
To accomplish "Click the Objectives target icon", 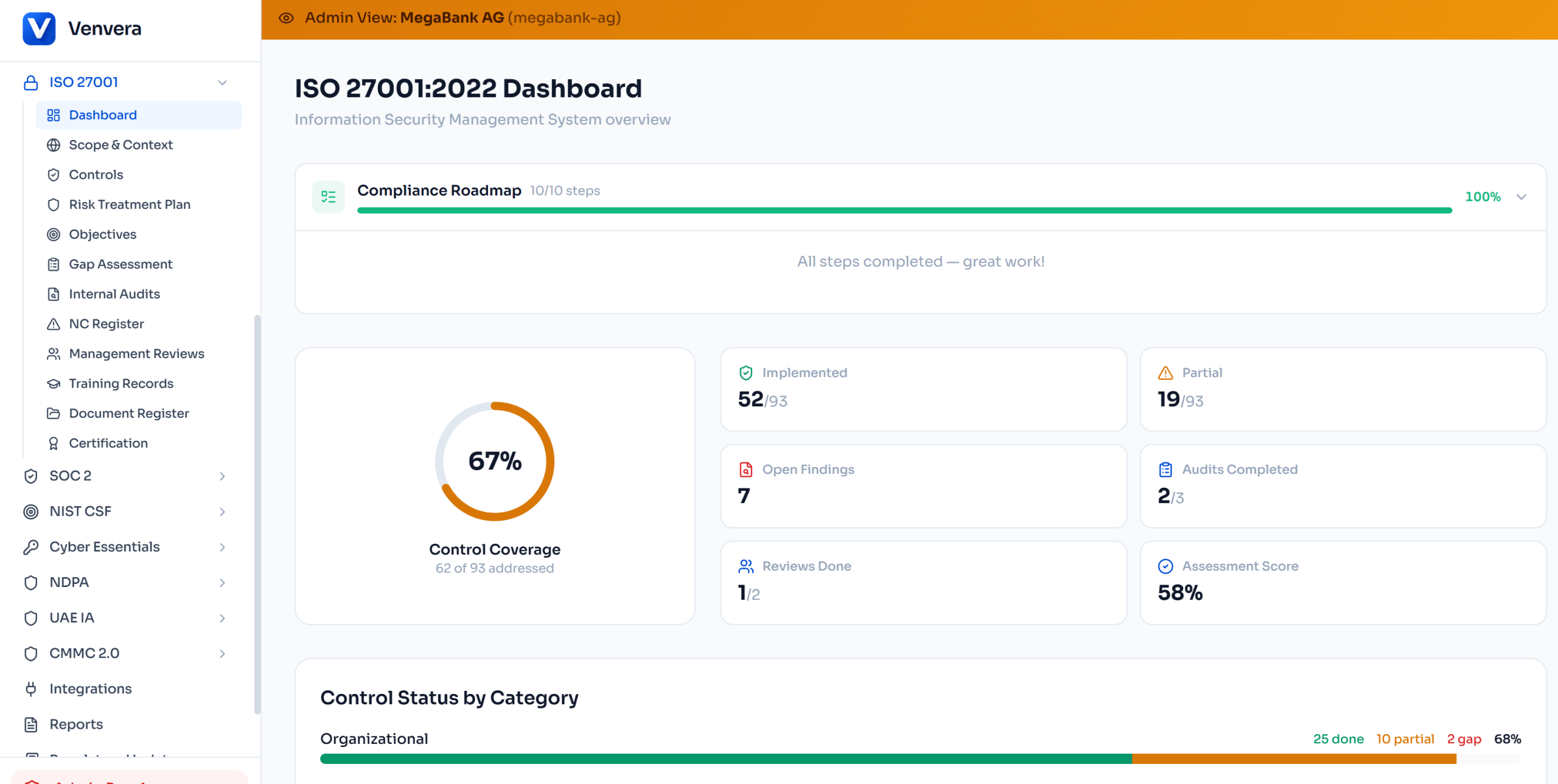I will 54,234.
